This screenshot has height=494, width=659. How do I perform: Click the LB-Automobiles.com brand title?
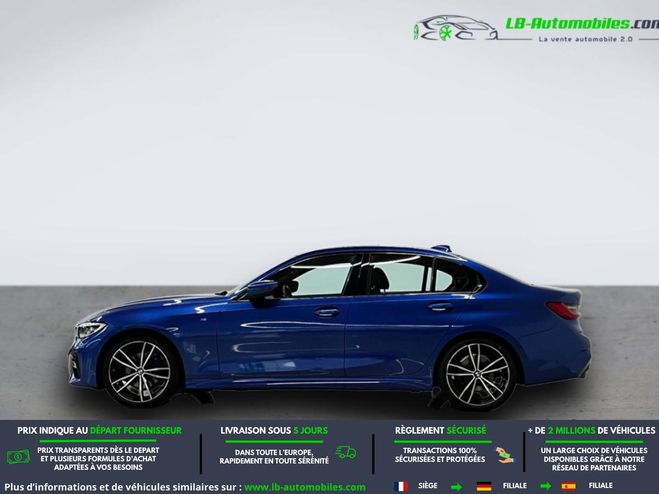pyautogui.click(x=582, y=24)
